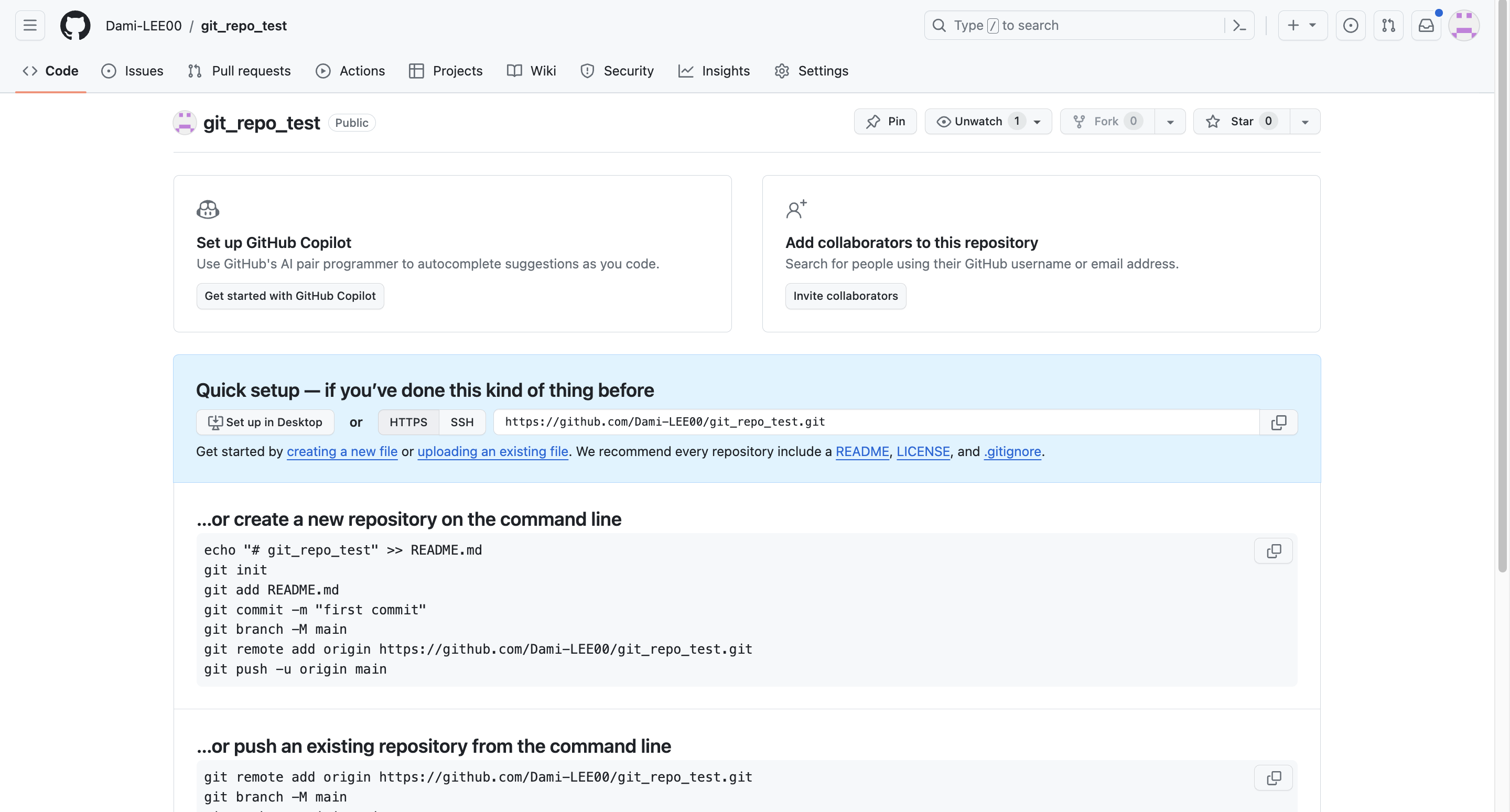Open the user avatar menu in header
The image size is (1510, 812).
coord(1464,25)
